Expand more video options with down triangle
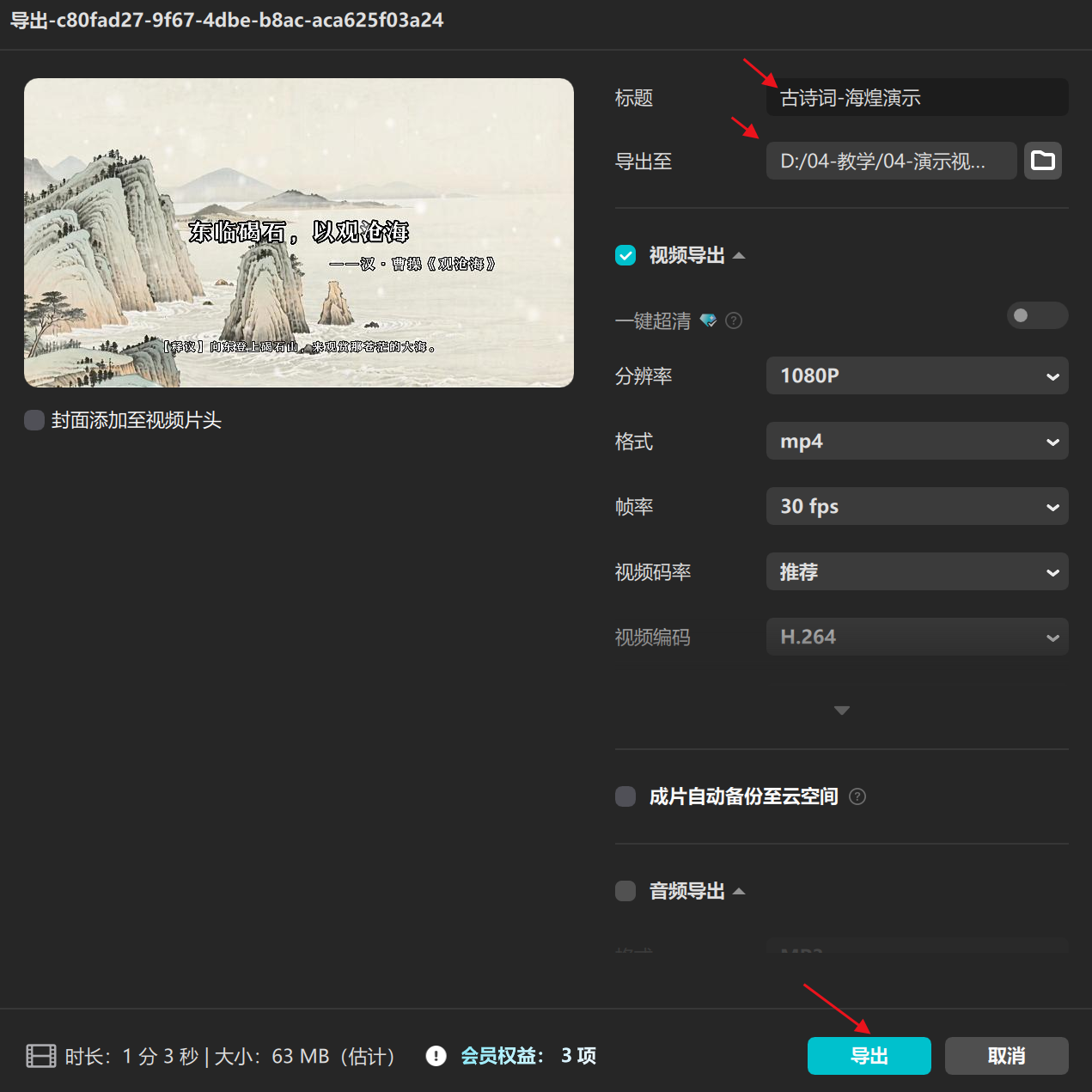Image resolution: width=1092 pixels, height=1092 pixels. coord(842,711)
